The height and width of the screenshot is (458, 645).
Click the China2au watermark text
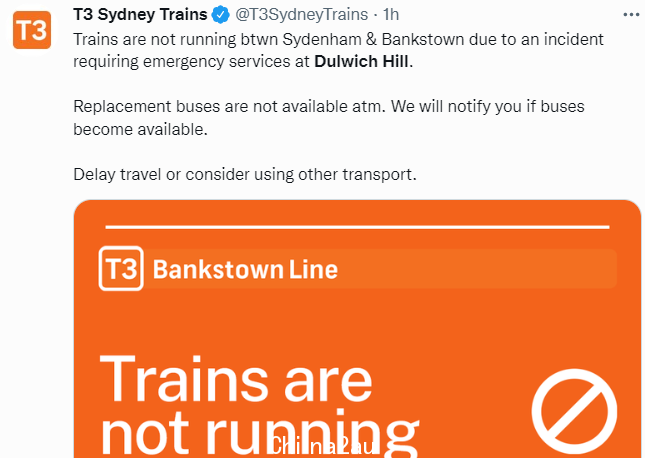point(321,446)
